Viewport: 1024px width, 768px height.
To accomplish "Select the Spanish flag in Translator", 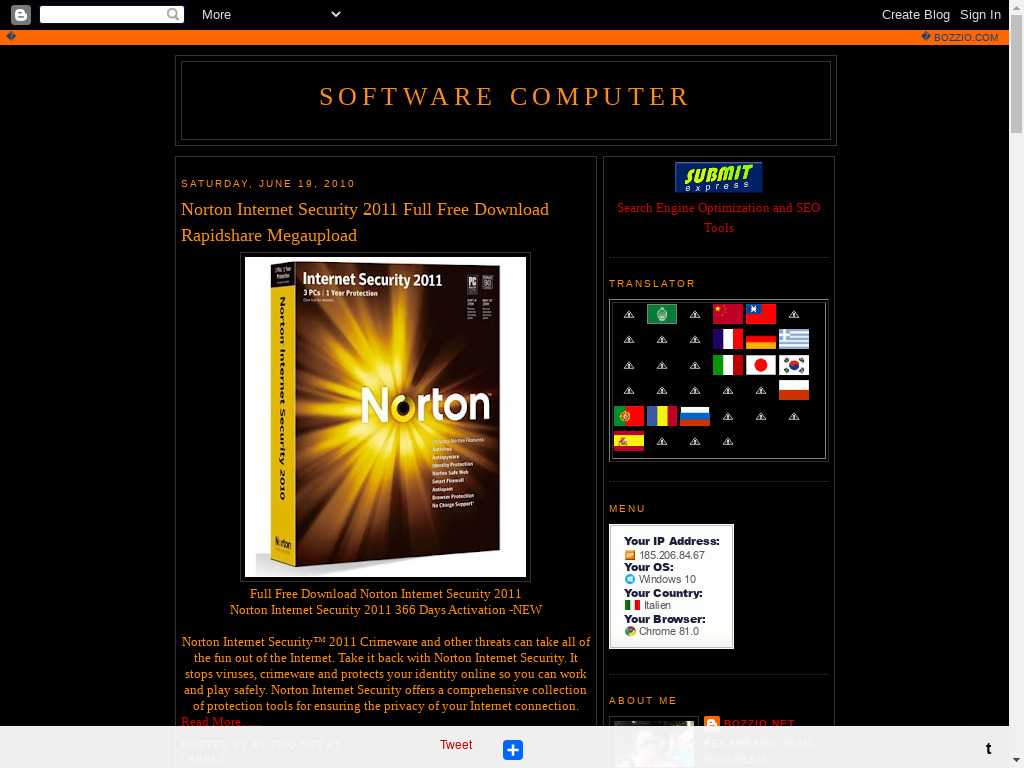I will 629,441.
